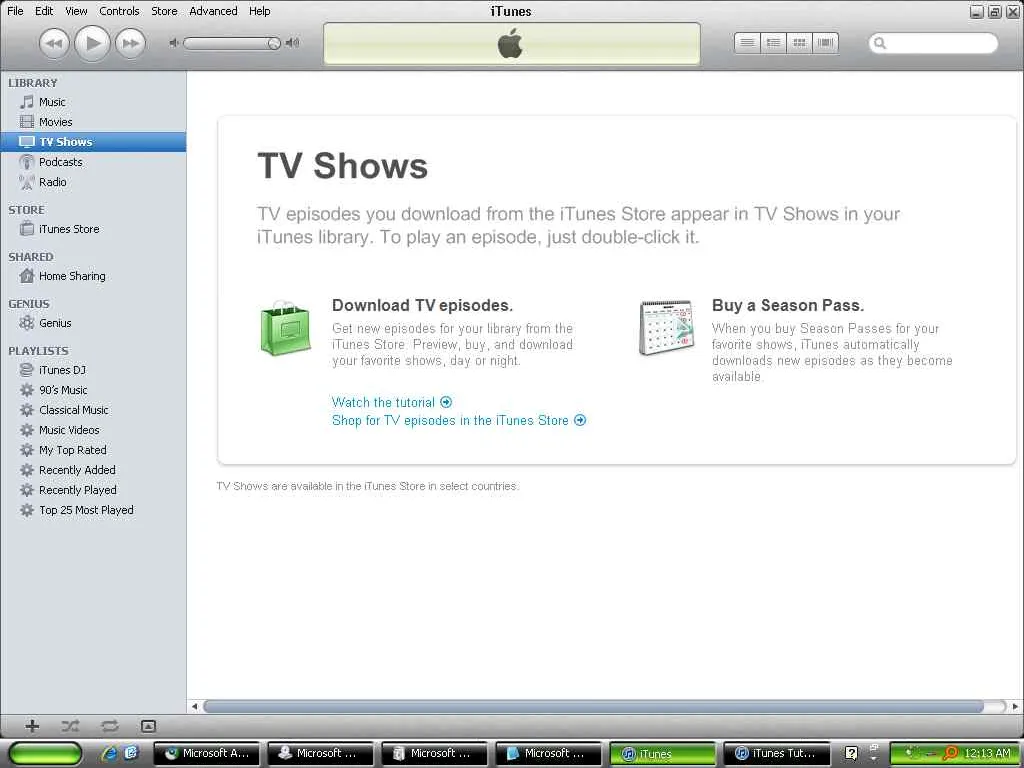The height and width of the screenshot is (768, 1024).
Task: Click the volume slider knob
Action: 274,43
